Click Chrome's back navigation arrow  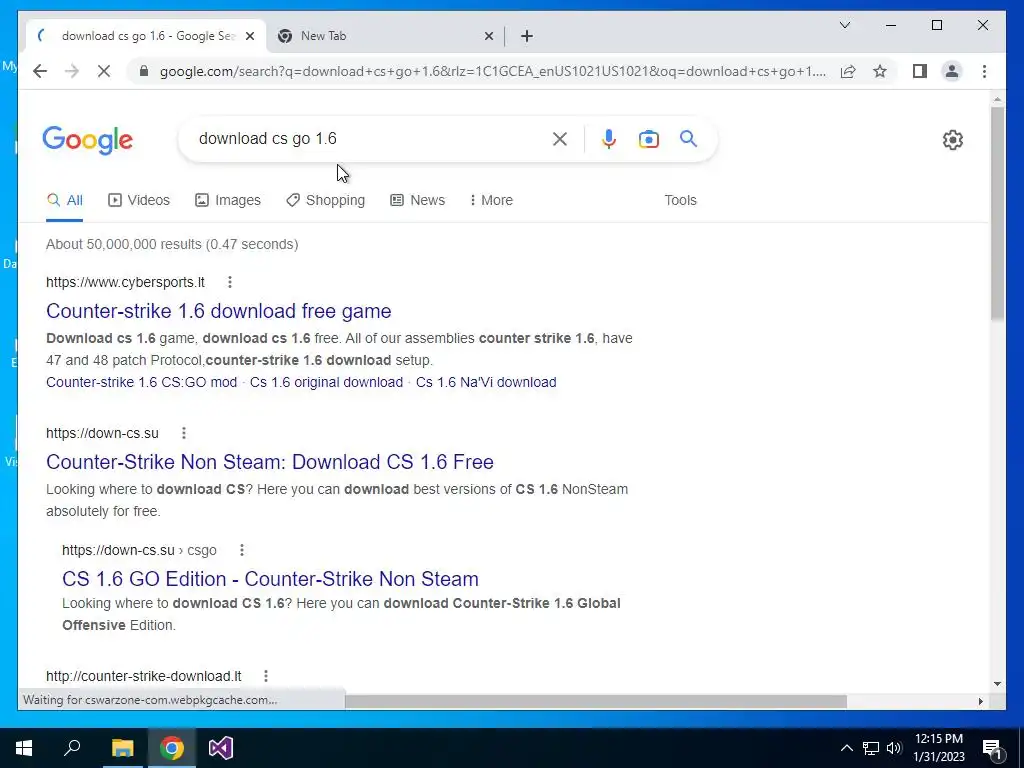[40, 71]
